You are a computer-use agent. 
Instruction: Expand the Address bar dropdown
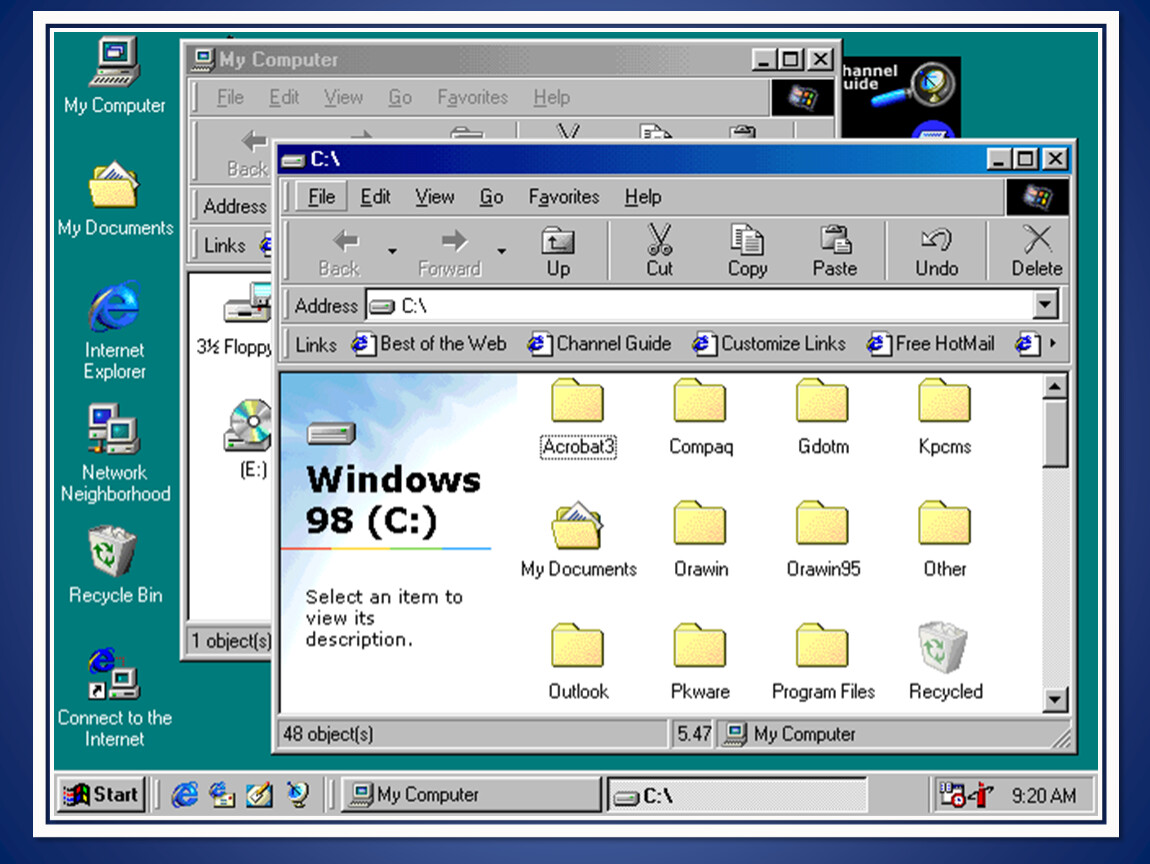[x=1045, y=305]
